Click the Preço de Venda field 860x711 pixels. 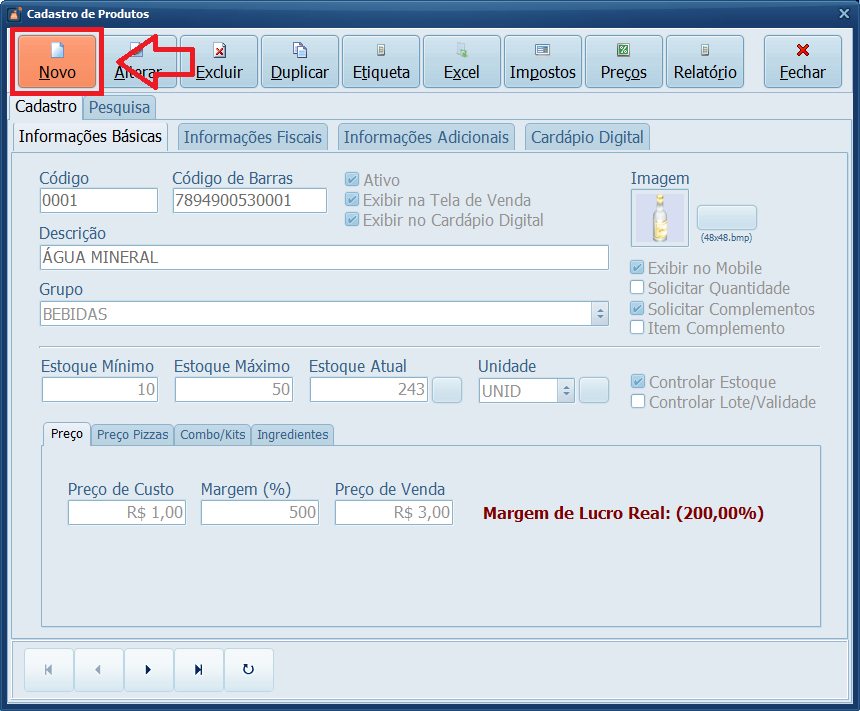coord(394,512)
